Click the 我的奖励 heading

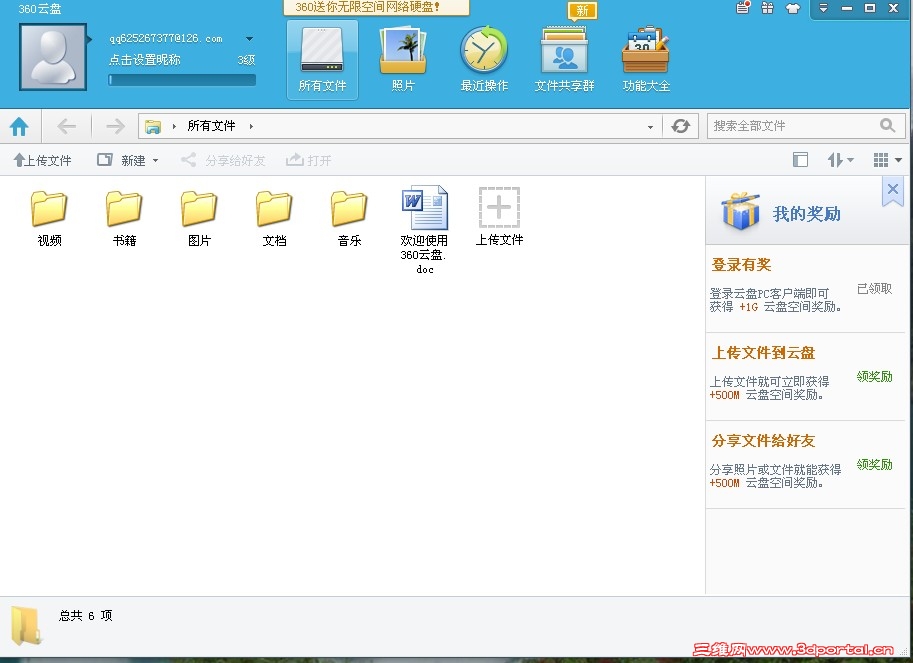click(x=806, y=214)
